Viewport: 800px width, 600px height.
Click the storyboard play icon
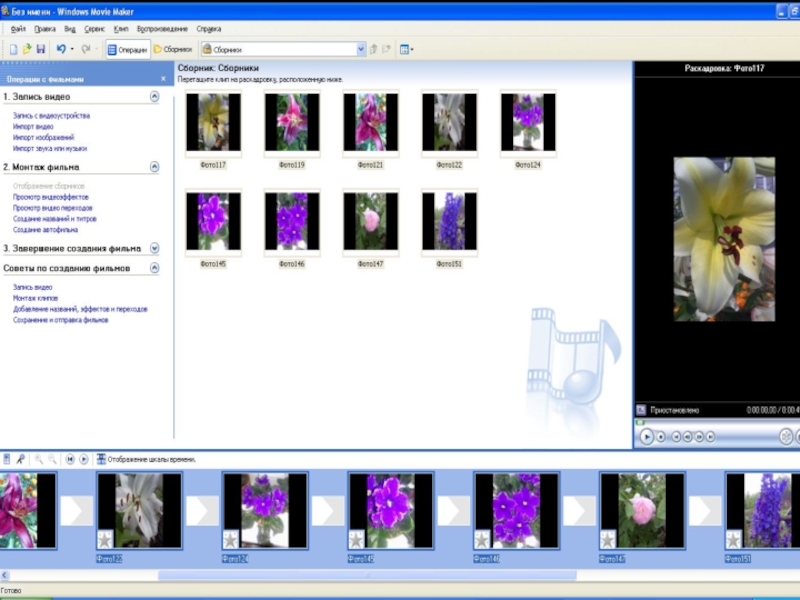(84, 459)
